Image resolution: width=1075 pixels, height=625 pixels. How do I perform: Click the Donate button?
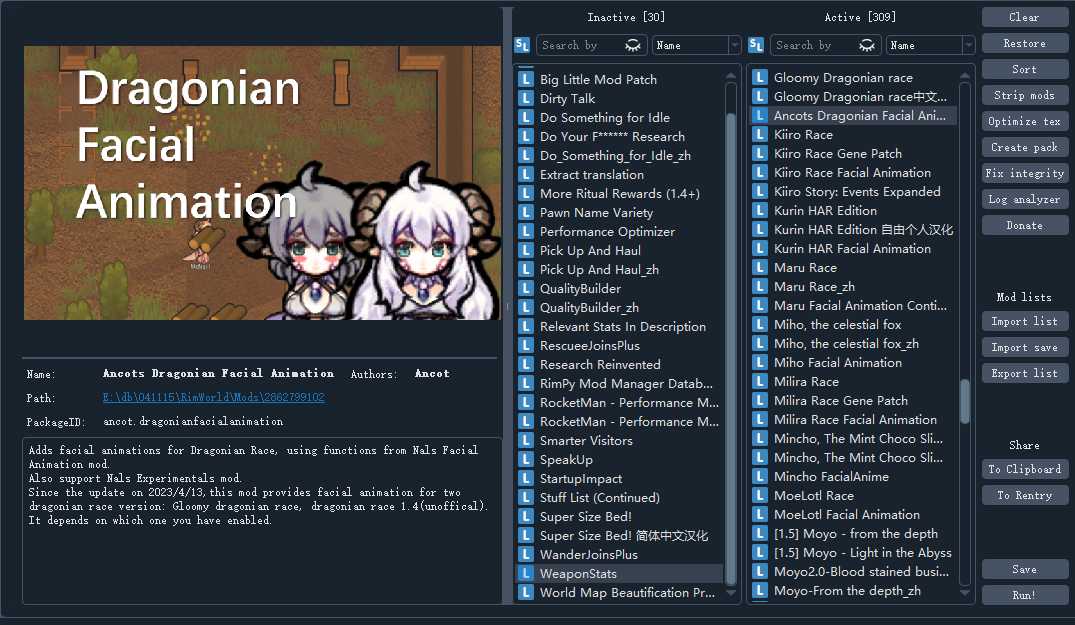(1024, 225)
